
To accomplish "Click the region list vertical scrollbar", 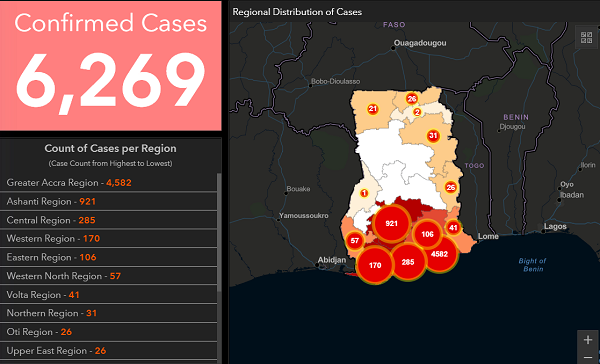I will click(x=219, y=232).
